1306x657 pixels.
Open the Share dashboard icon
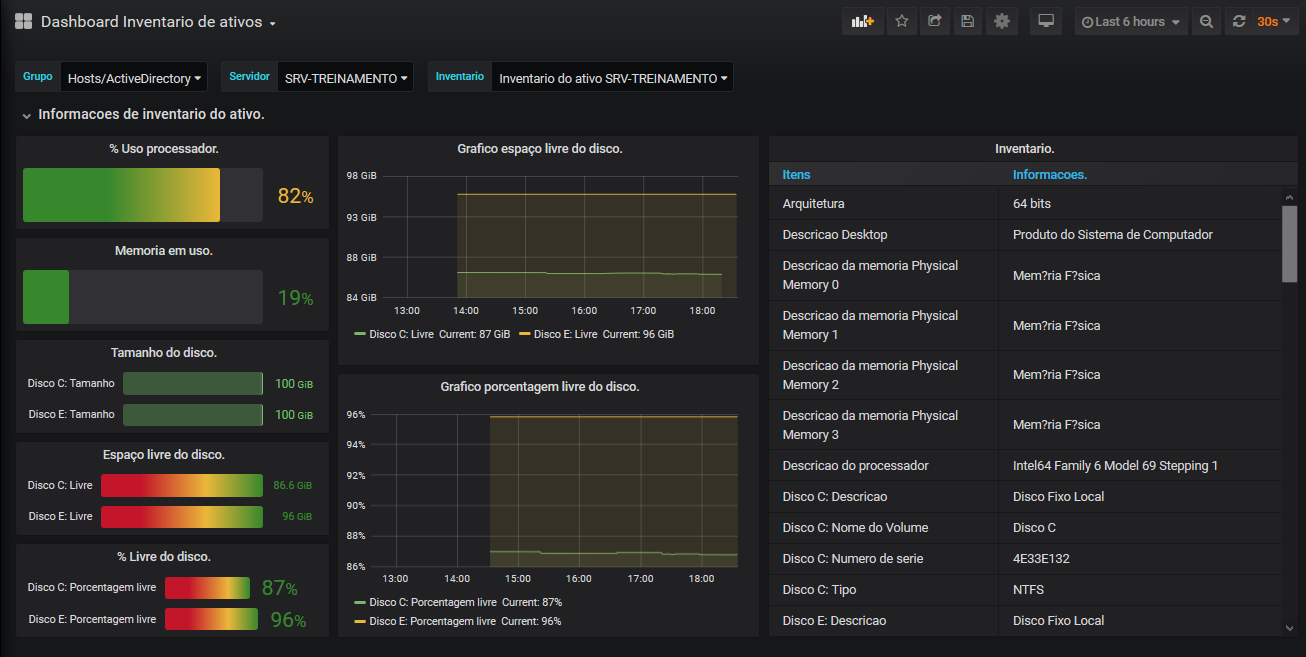tap(934, 21)
